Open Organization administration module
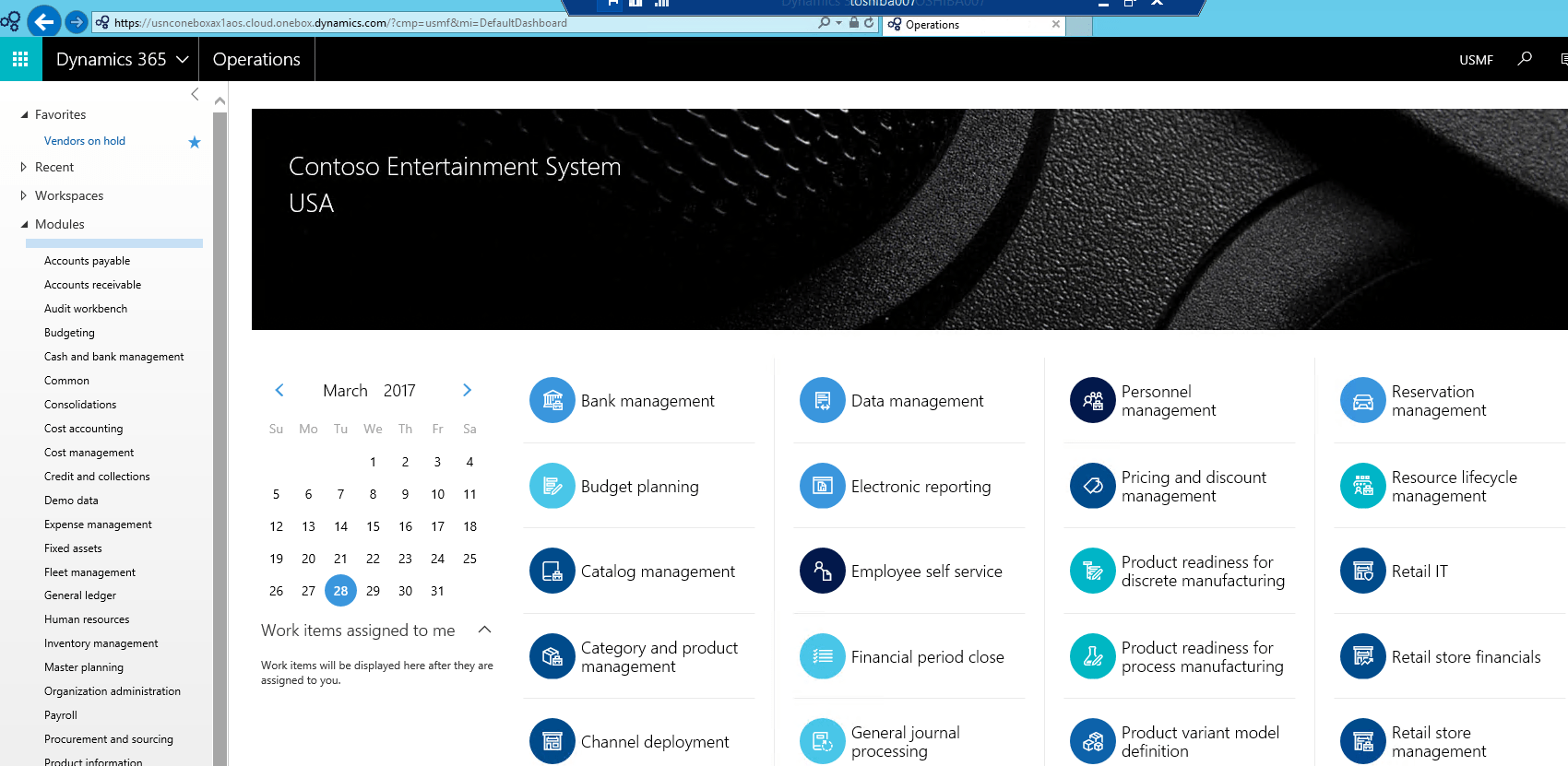The width and height of the screenshot is (1568, 766). point(112,691)
